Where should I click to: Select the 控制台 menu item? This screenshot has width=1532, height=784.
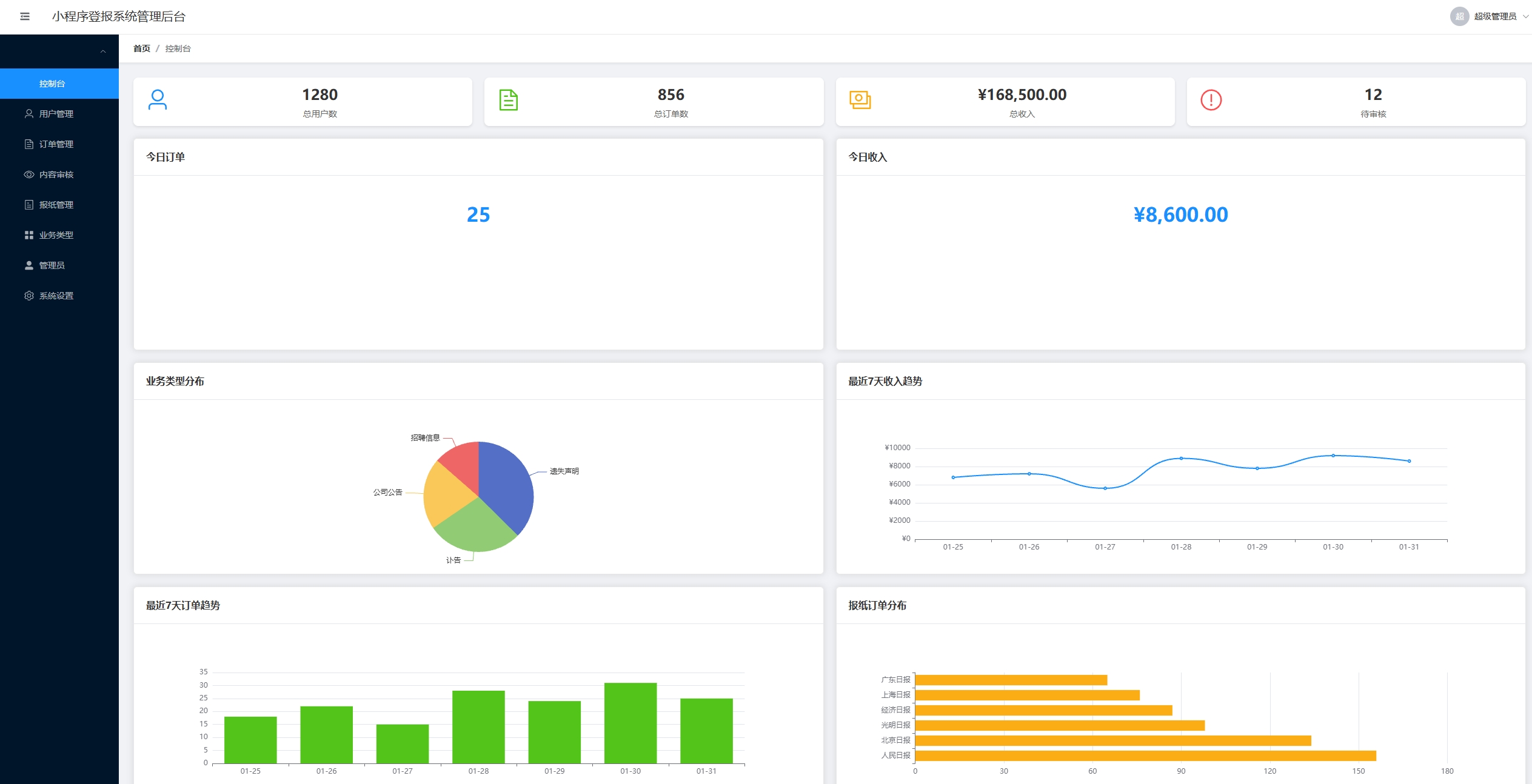(52, 84)
